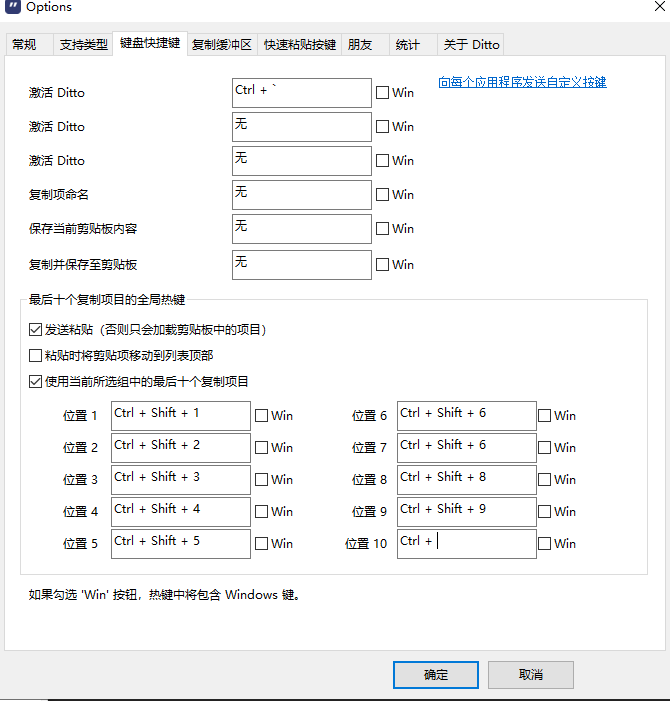Click the 位置 6 hotkey field
Screen dimensions: 670x701
[x=467, y=416]
